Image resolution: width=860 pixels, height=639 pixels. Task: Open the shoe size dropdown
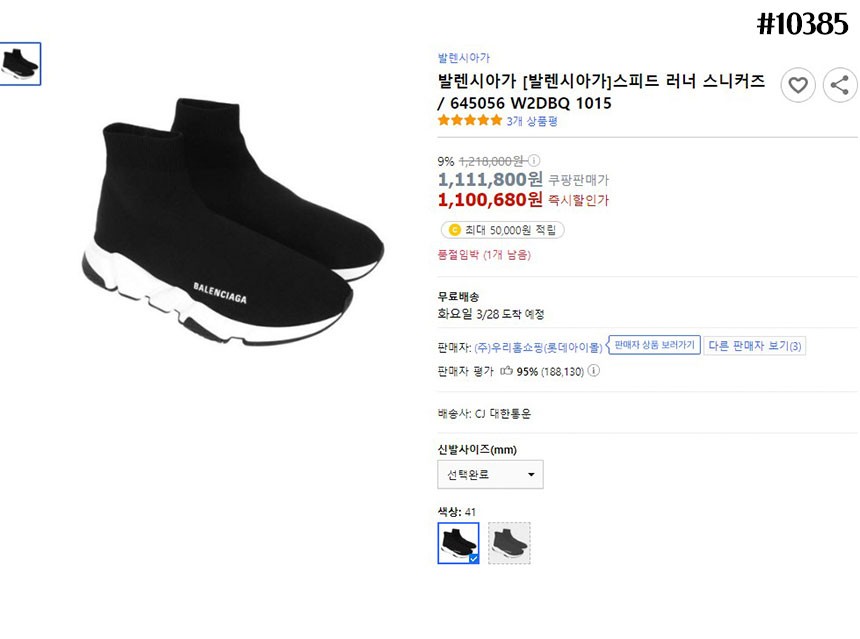click(490, 474)
